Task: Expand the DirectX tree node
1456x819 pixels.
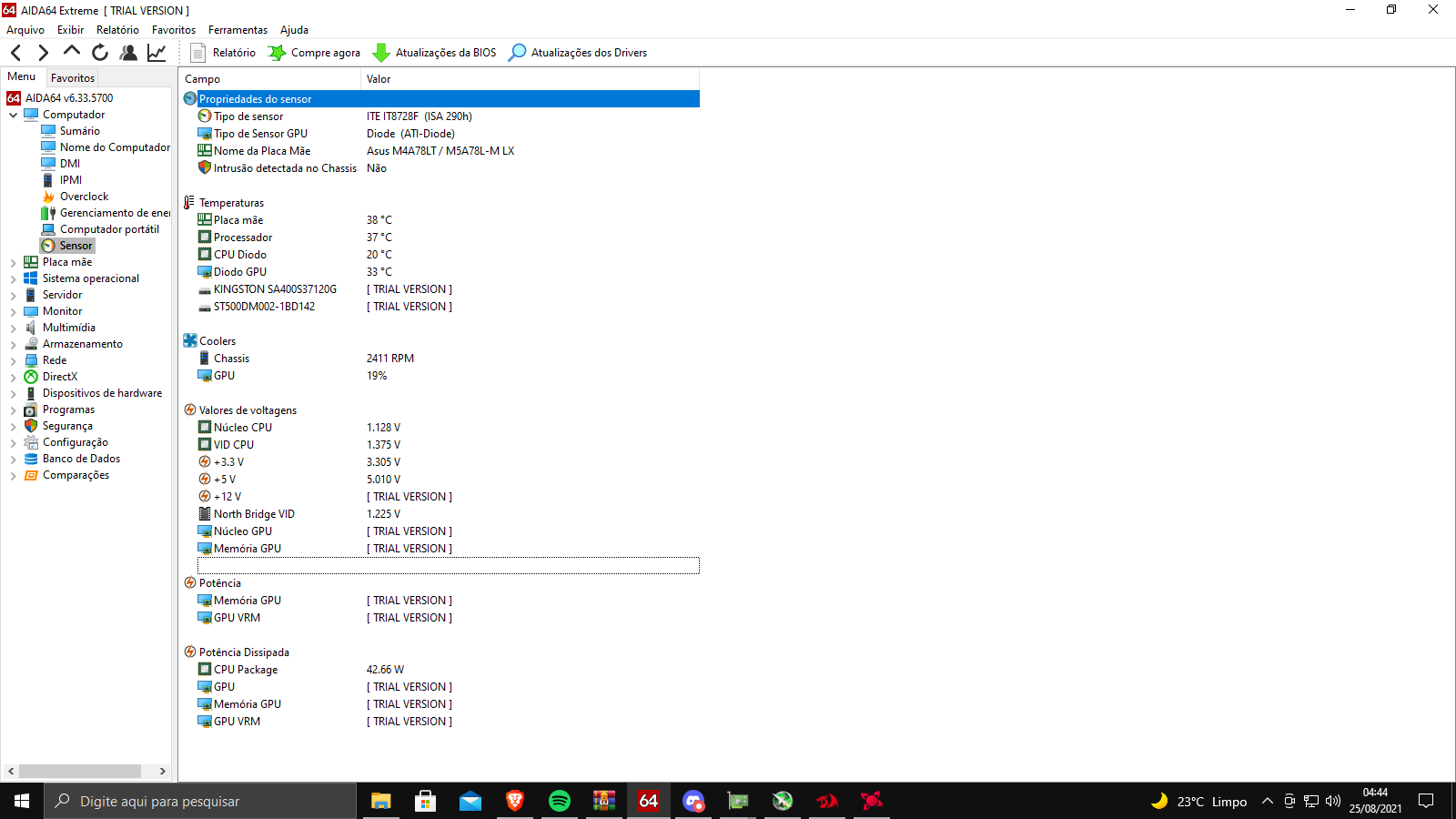Action: 13,378
